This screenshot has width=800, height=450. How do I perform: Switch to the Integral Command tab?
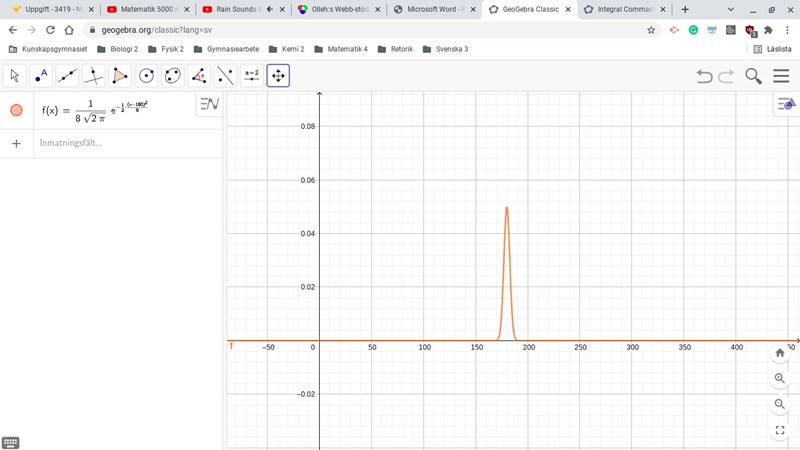[620, 9]
